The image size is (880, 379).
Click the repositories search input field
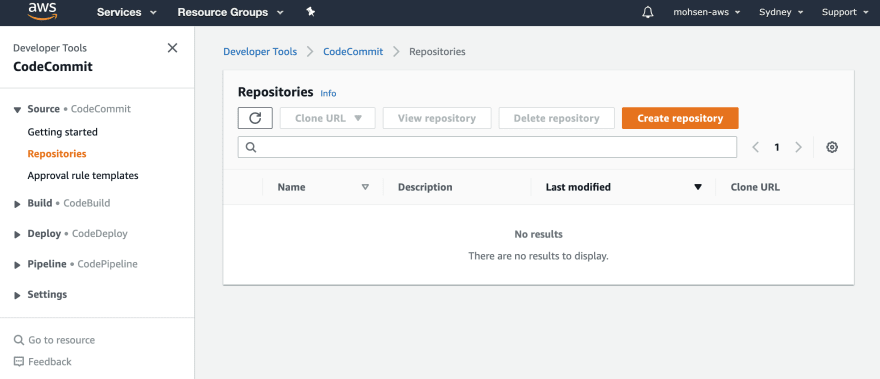coord(487,147)
